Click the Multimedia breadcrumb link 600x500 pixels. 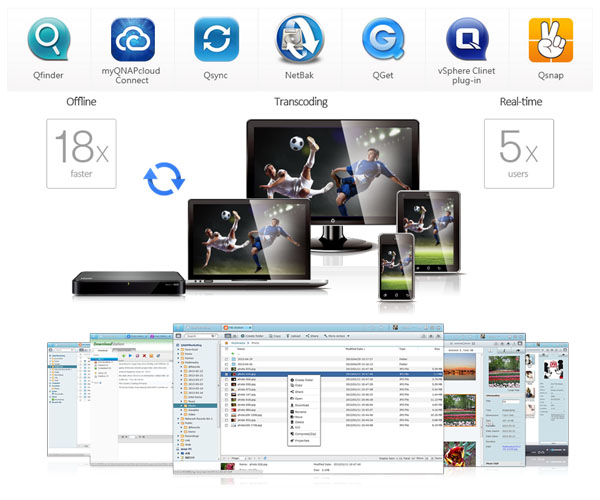click(x=238, y=343)
